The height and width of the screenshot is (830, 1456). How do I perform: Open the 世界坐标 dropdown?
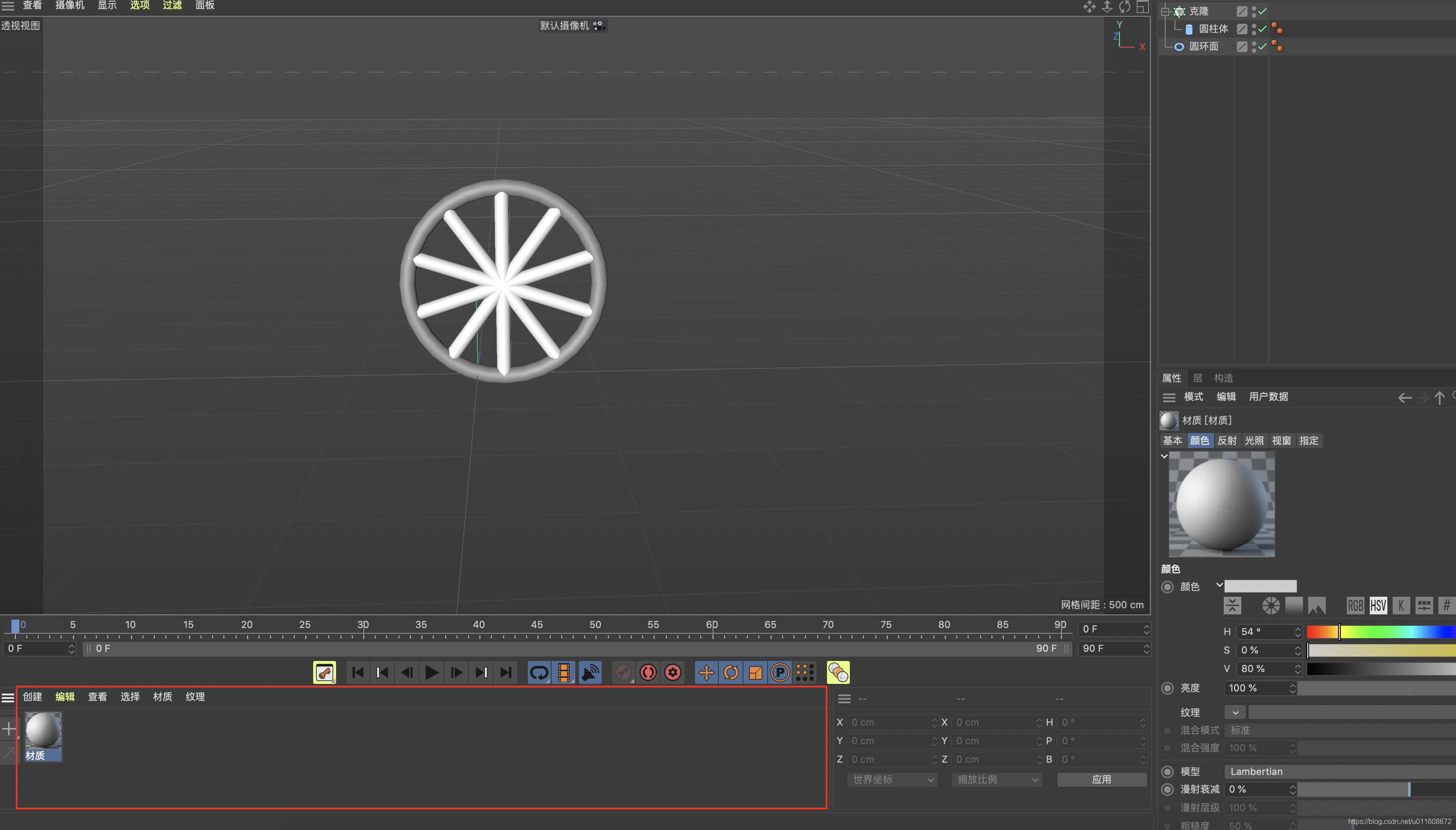tap(893, 779)
